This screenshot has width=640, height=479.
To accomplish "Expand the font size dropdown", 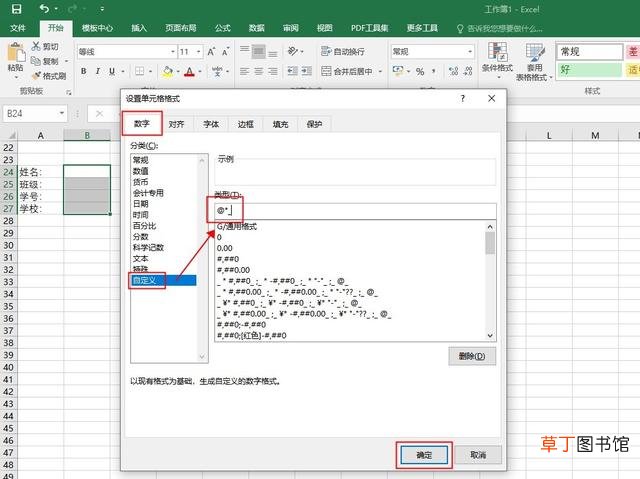I will (x=199, y=52).
